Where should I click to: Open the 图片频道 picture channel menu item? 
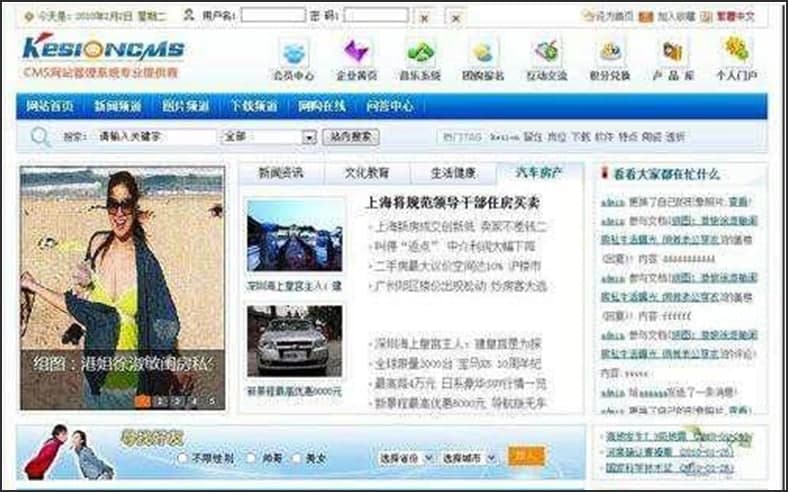pos(185,107)
